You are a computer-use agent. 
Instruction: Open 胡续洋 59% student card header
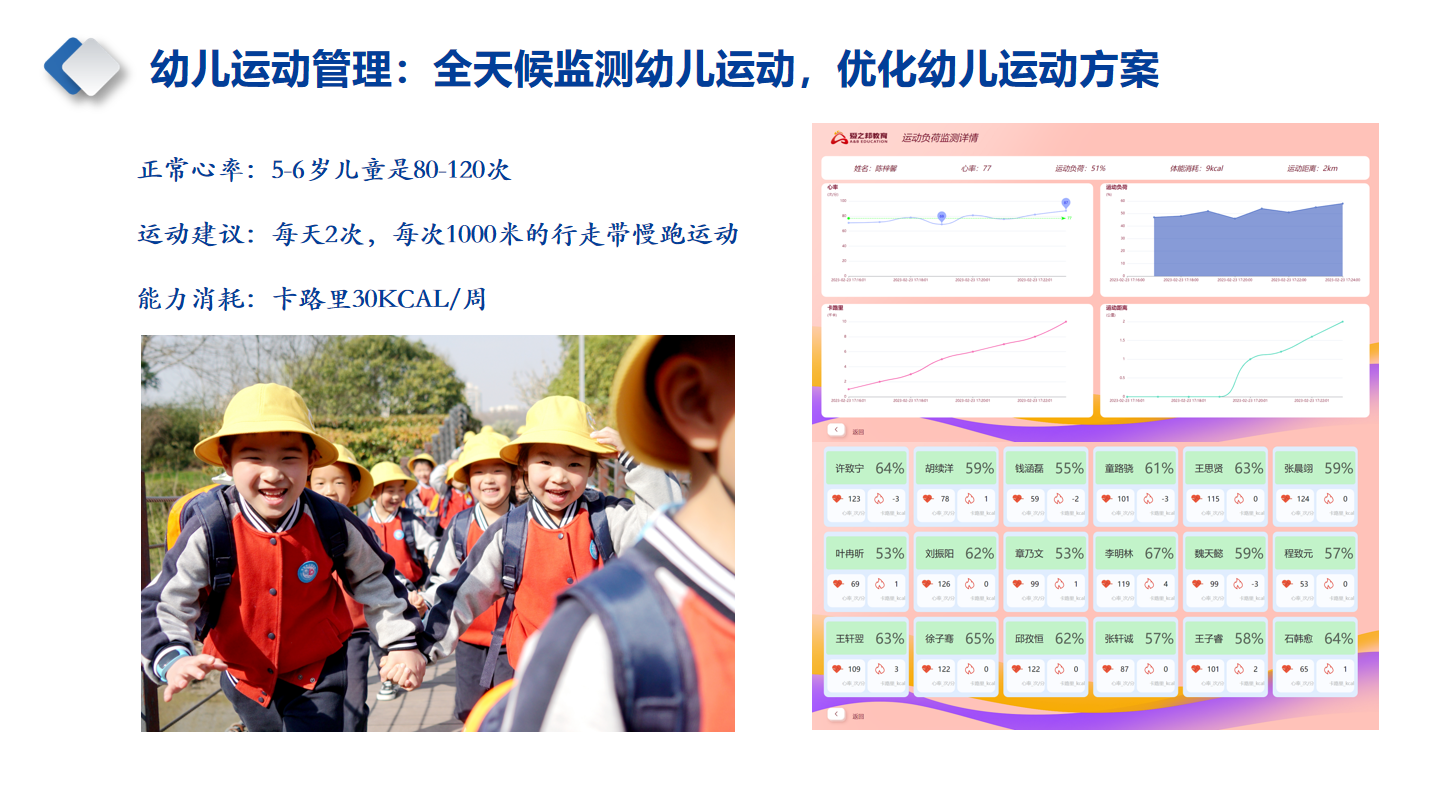point(956,468)
